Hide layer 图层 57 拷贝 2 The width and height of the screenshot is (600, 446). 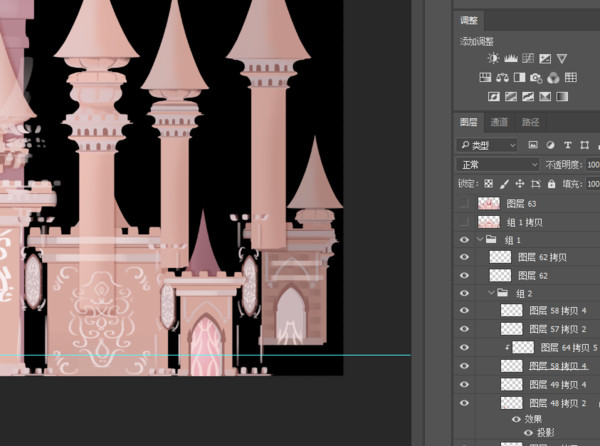coord(464,329)
